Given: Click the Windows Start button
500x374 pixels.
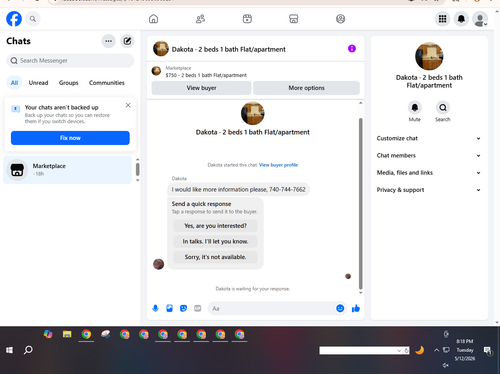Looking at the screenshot, I should click(9, 350).
